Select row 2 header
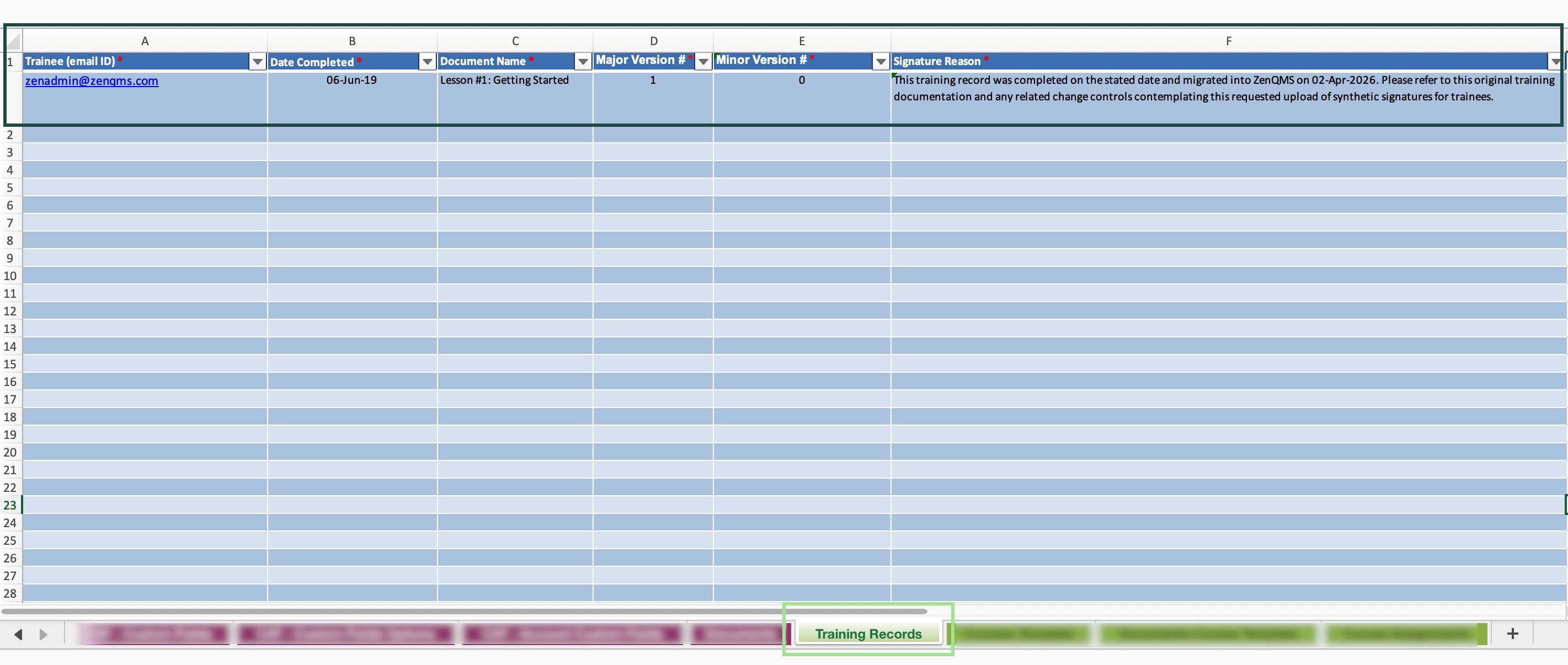Image resolution: width=1568 pixels, height=665 pixels. [10, 135]
